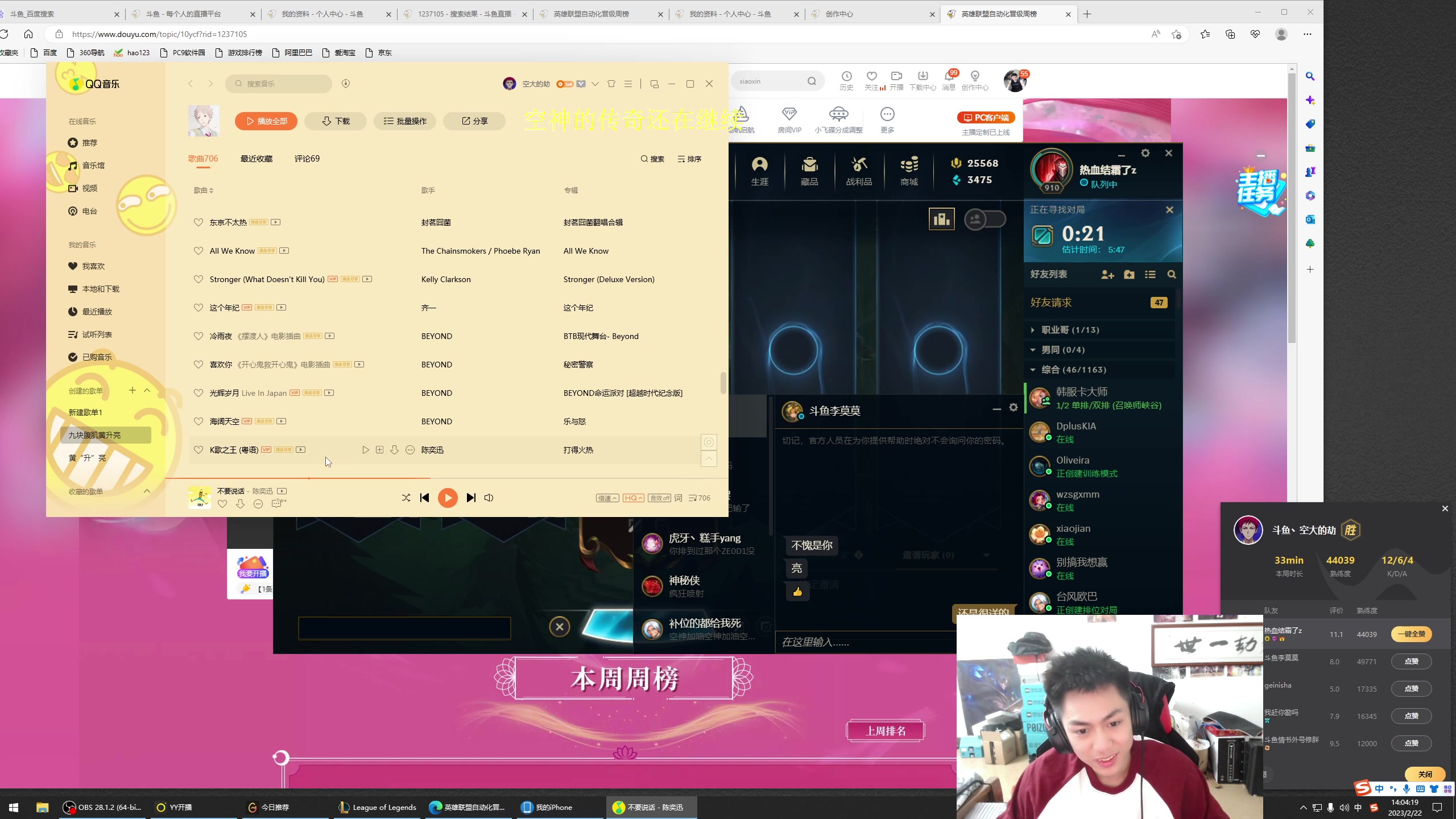Image resolution: width=1456 pixels, height=819 pixels.
Task: Open batch operations in QQ Music
Action: (x=405, y=121)
